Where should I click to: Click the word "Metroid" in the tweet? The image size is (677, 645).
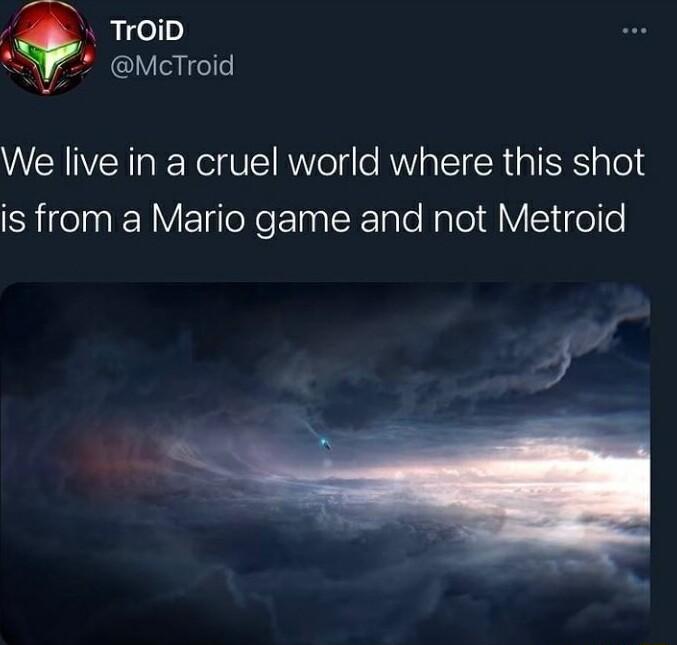562,217
